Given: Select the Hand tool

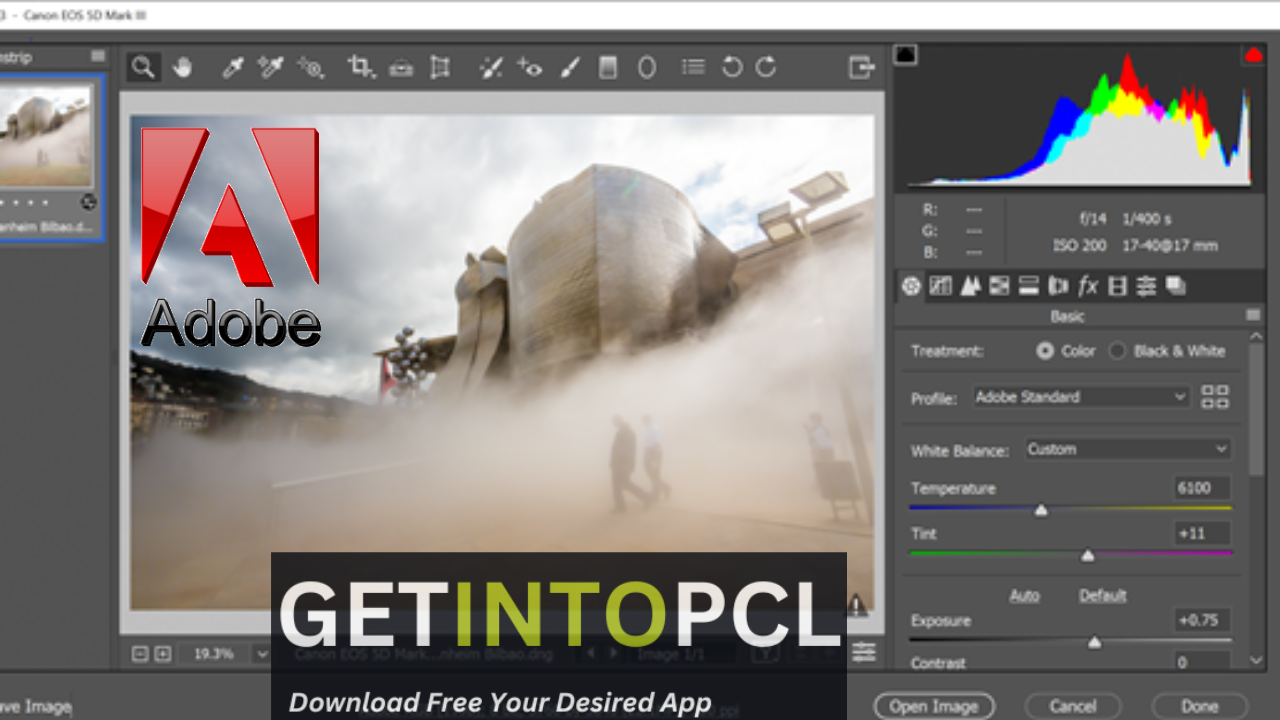Looking at the screenshot, I should point(182,67).
